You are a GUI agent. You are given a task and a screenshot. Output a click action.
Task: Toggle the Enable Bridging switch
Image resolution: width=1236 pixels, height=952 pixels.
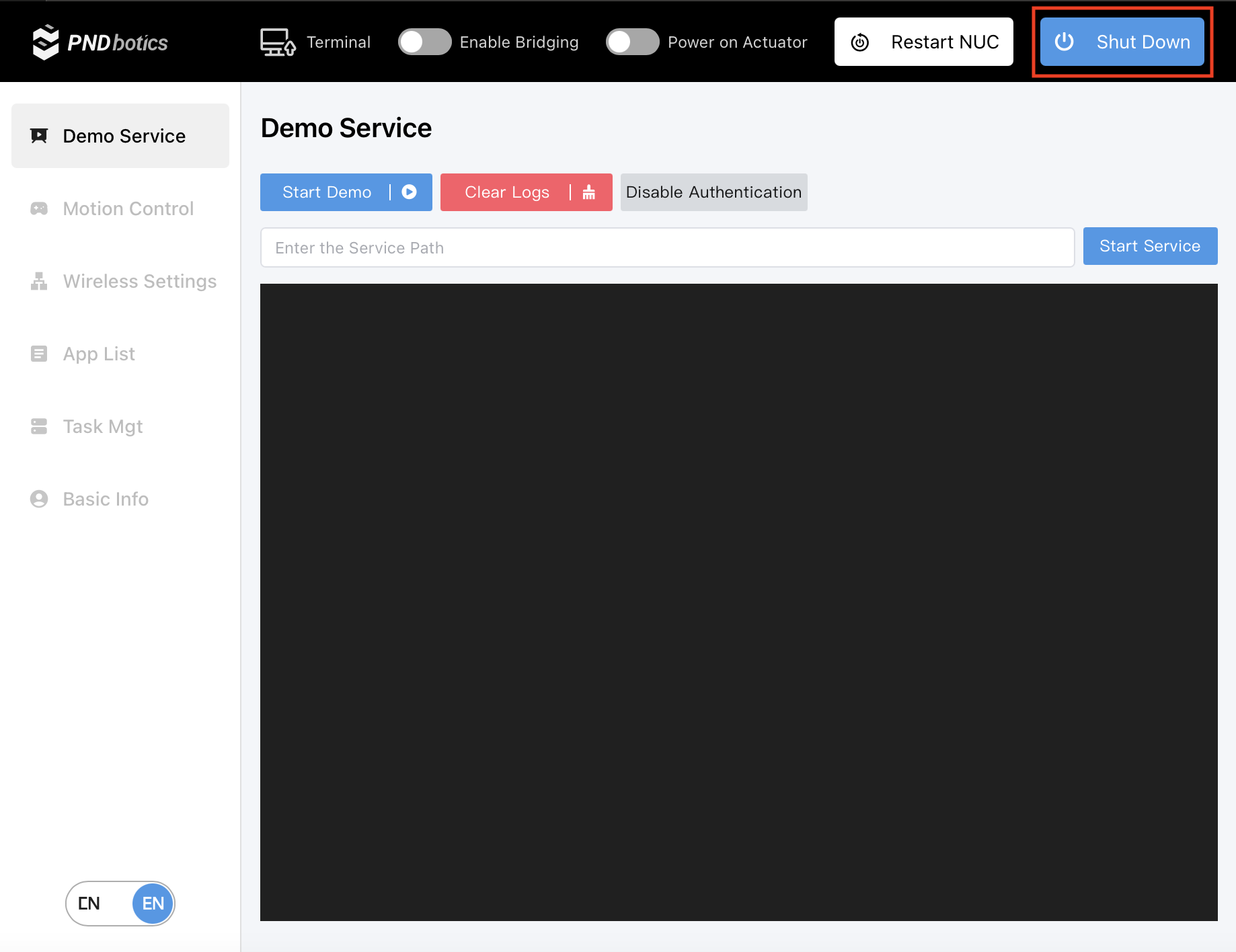tap(424, 42)
